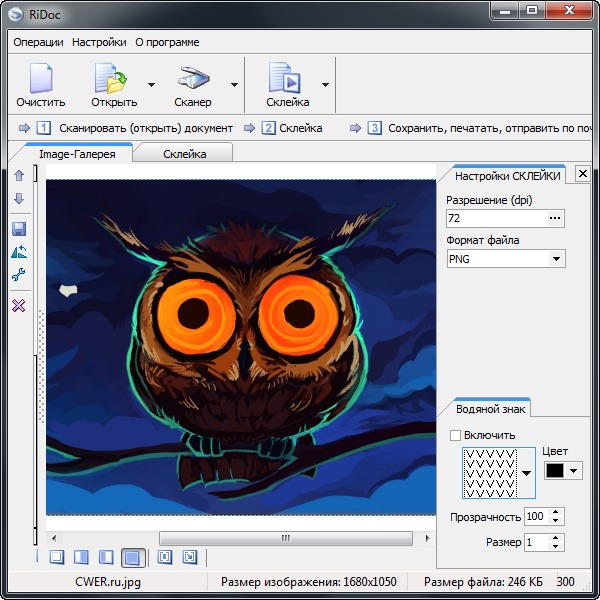This screenshot has width=600, height=600.
Task: Click the Очистить (clear) toolbar icon
Action: pos(41,78)
